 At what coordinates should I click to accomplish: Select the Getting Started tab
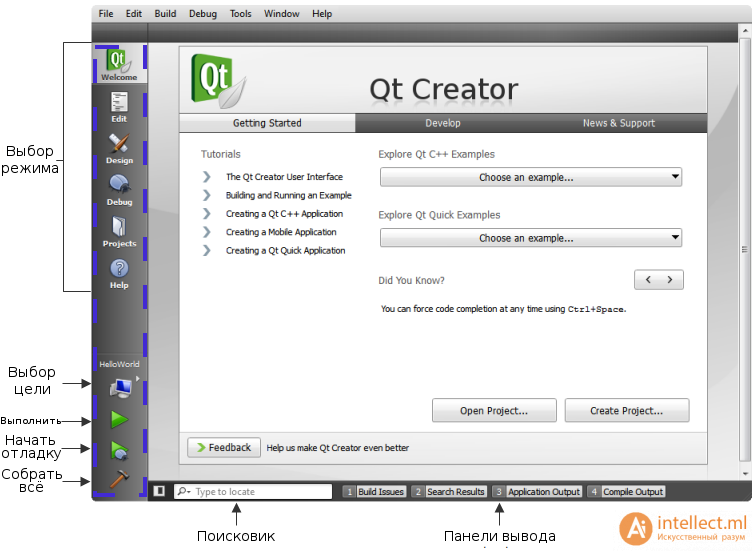267,123
